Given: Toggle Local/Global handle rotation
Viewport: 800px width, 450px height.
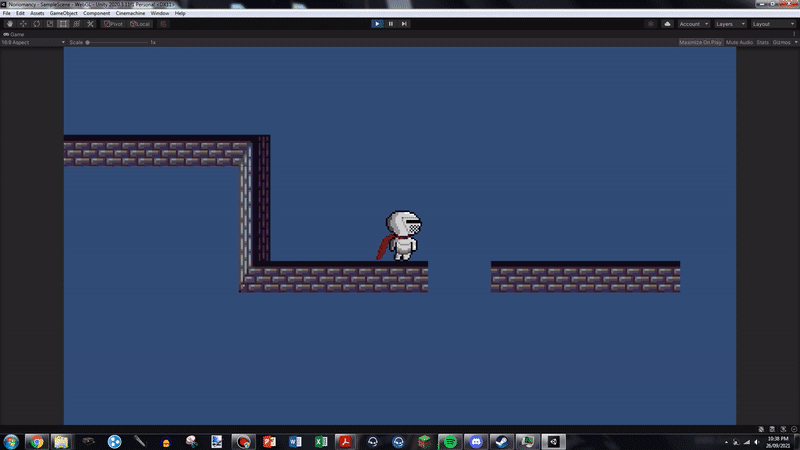Looking at the screenshot, I should (x=140, y=24).
